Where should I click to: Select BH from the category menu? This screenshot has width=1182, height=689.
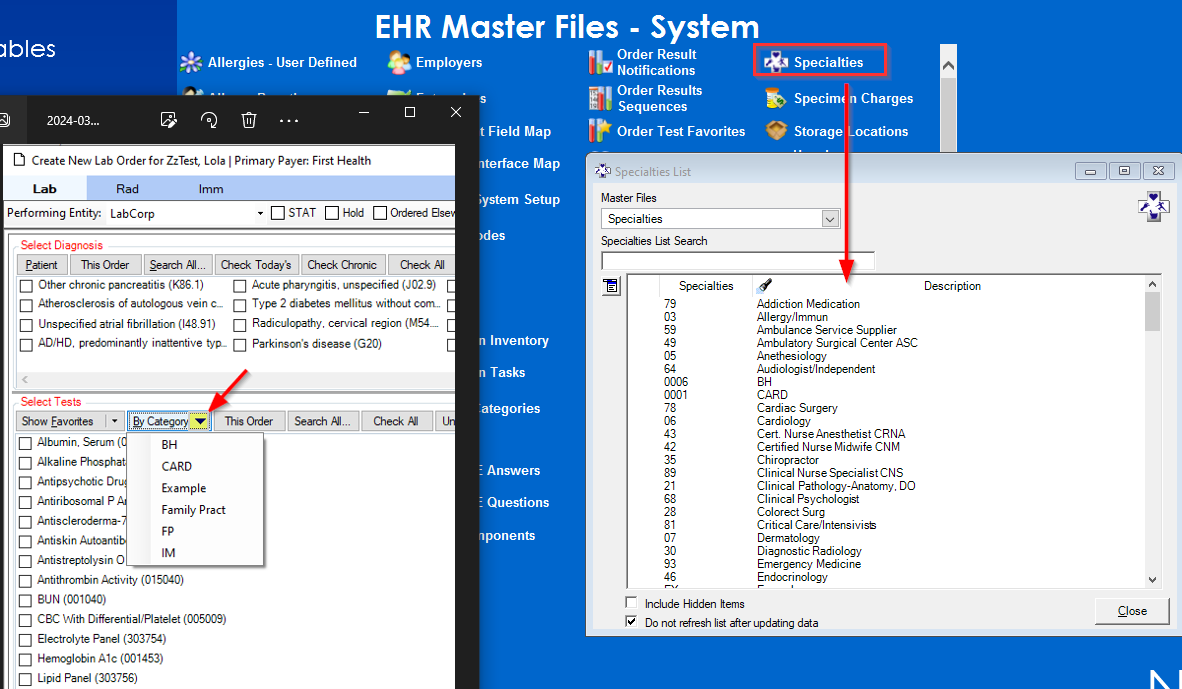pyautogui.click(x=170, y=445)
